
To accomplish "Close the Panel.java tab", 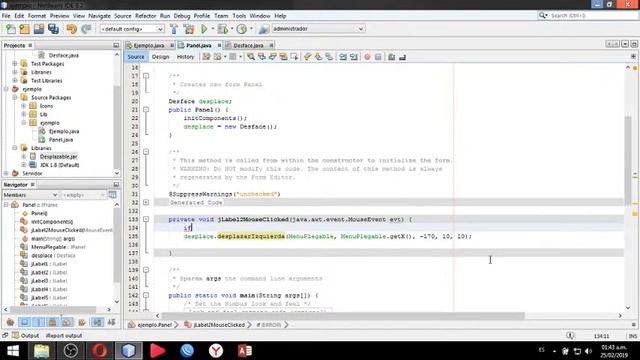I will coord(219,45).
